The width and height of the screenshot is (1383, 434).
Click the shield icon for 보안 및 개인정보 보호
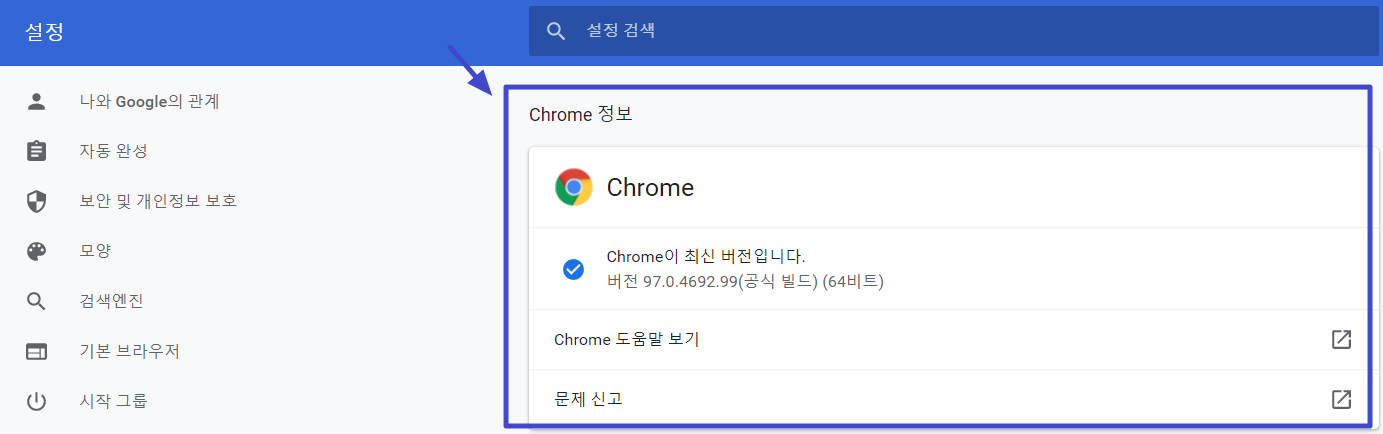coord(37,201)
